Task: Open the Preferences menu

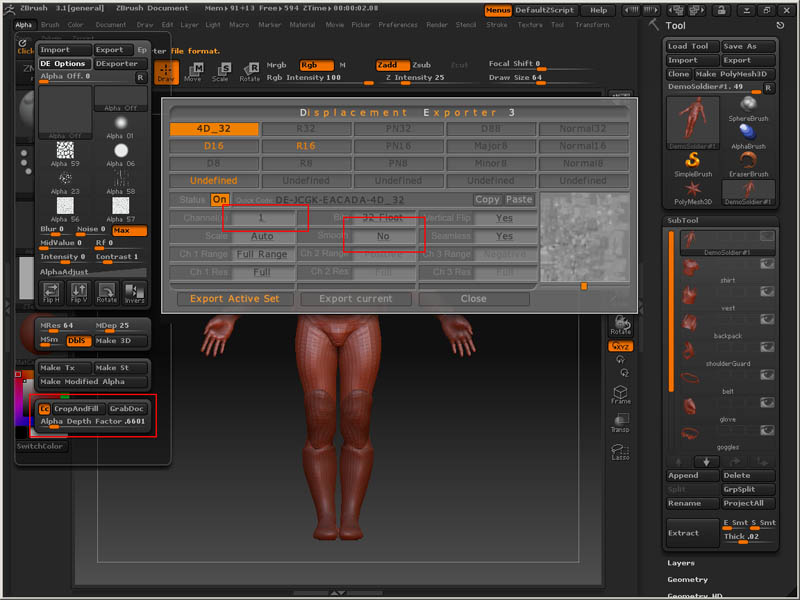Action: click(x=397, y=24)
